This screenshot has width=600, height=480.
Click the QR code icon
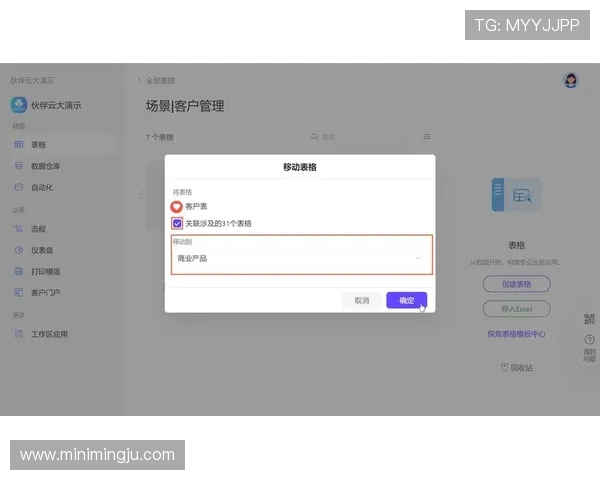point(589,318)
